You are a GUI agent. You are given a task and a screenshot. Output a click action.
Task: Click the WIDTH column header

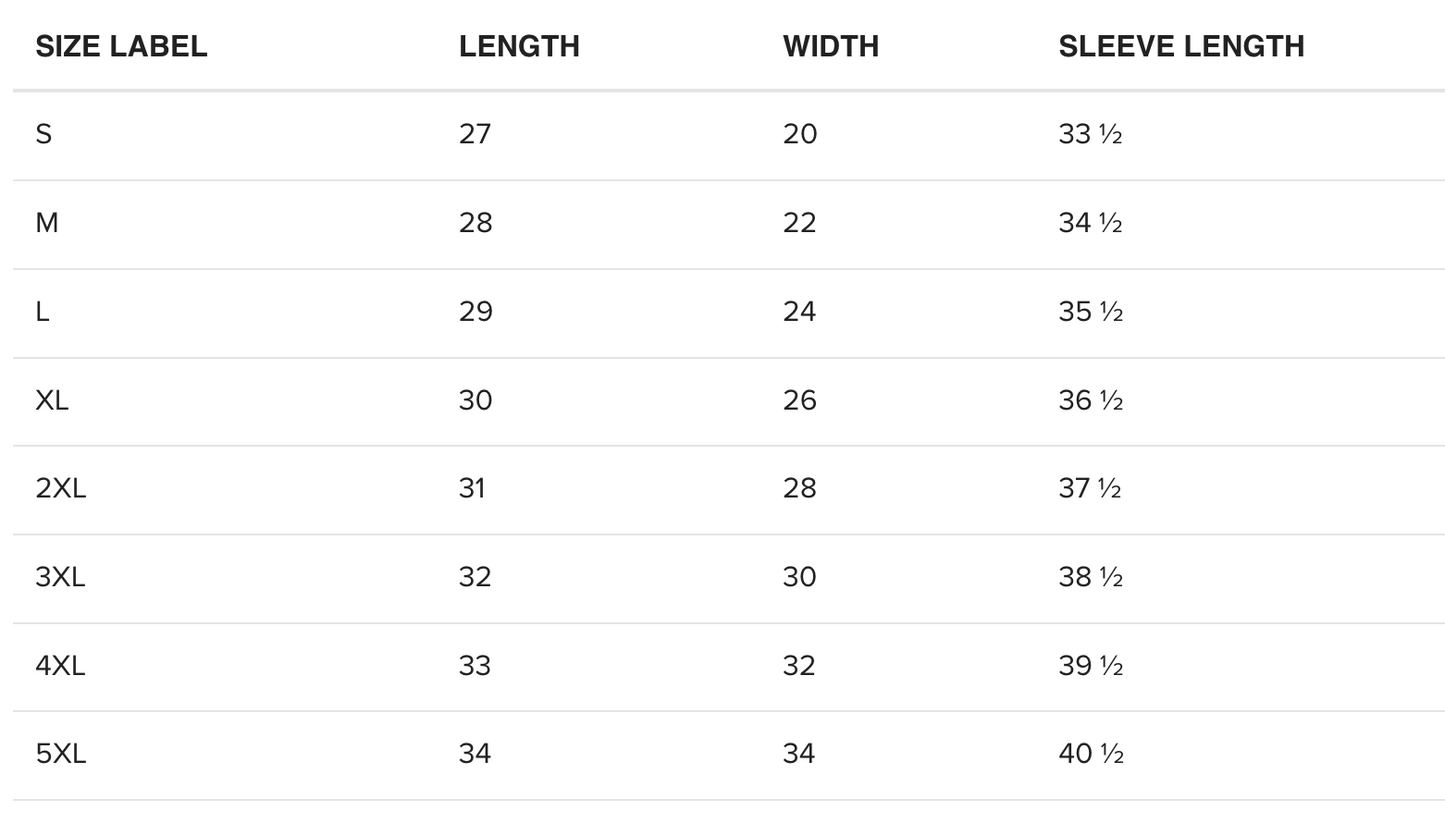pos(830,46)
